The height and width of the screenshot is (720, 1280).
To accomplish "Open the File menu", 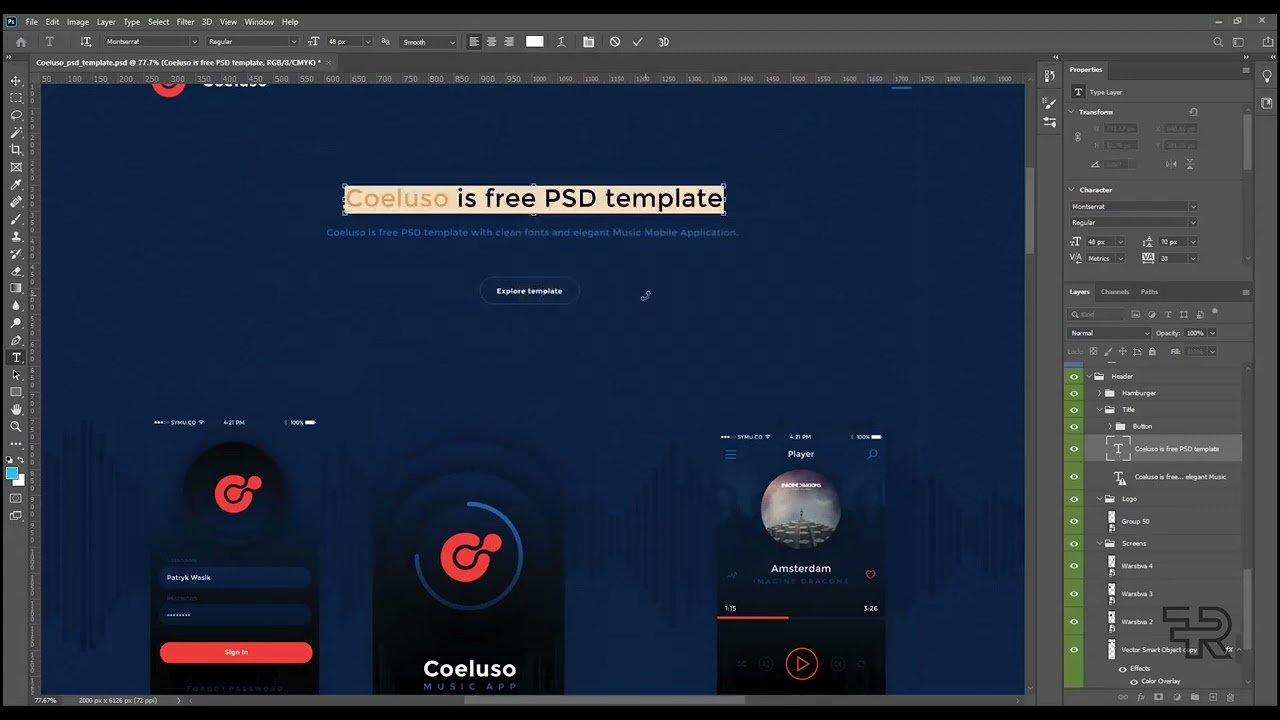I will (x=32, y=21).
